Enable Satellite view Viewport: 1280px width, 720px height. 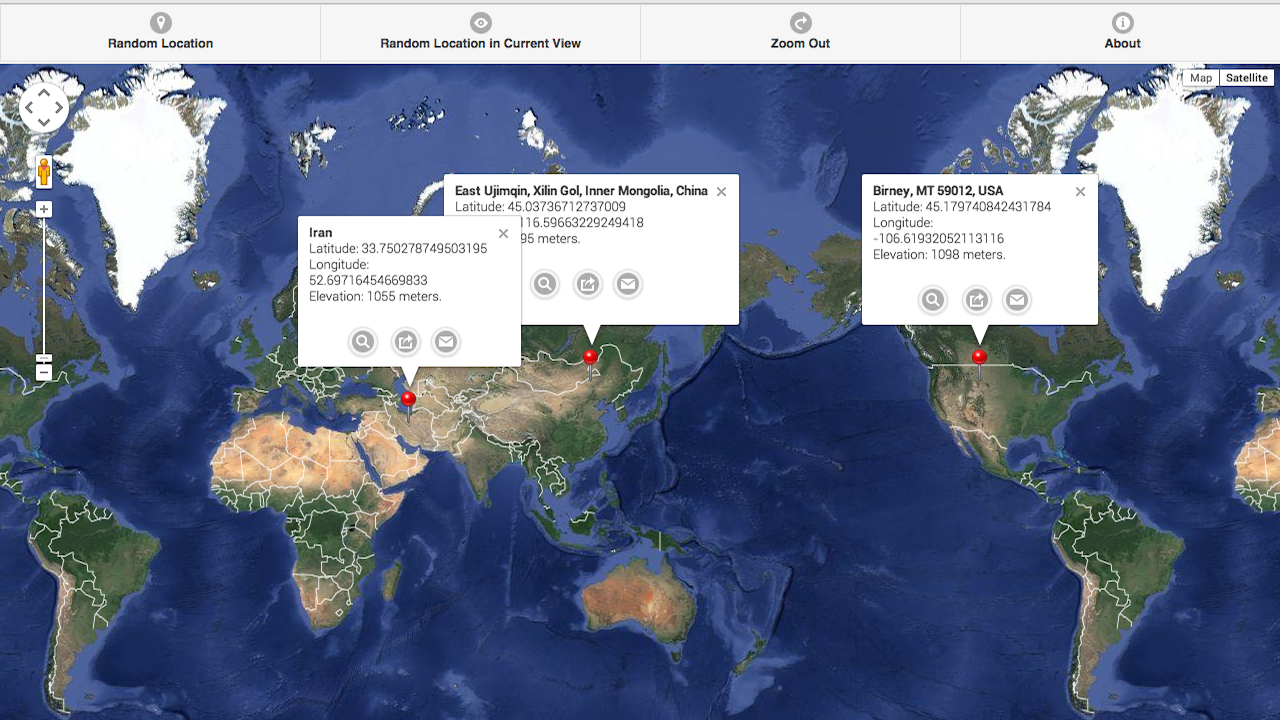pos(1246,77)
